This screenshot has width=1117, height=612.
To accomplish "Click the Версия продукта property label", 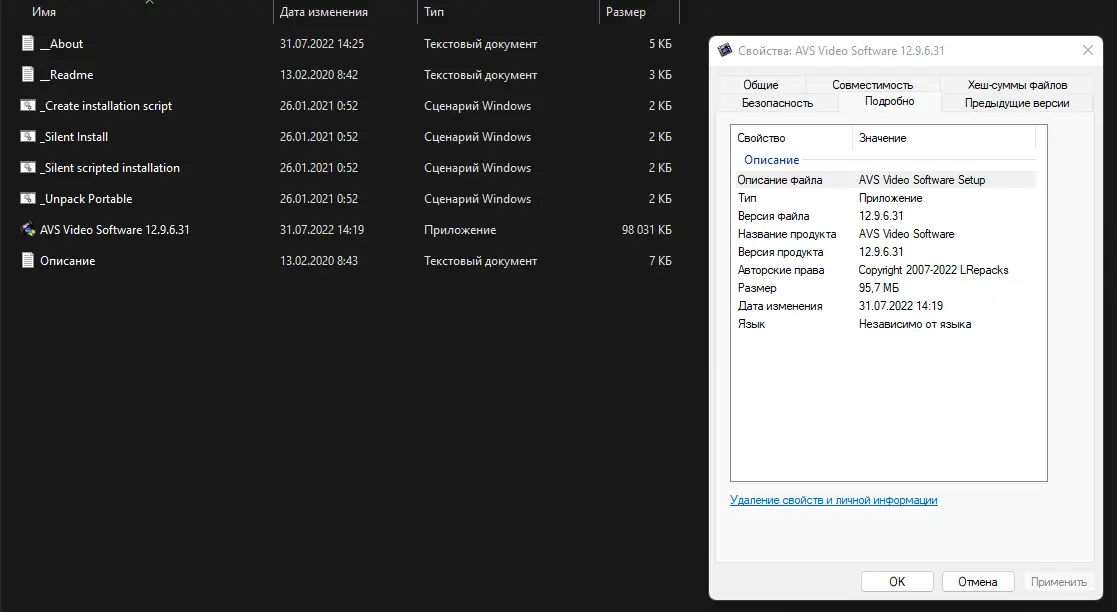I will tap(780, 251).
